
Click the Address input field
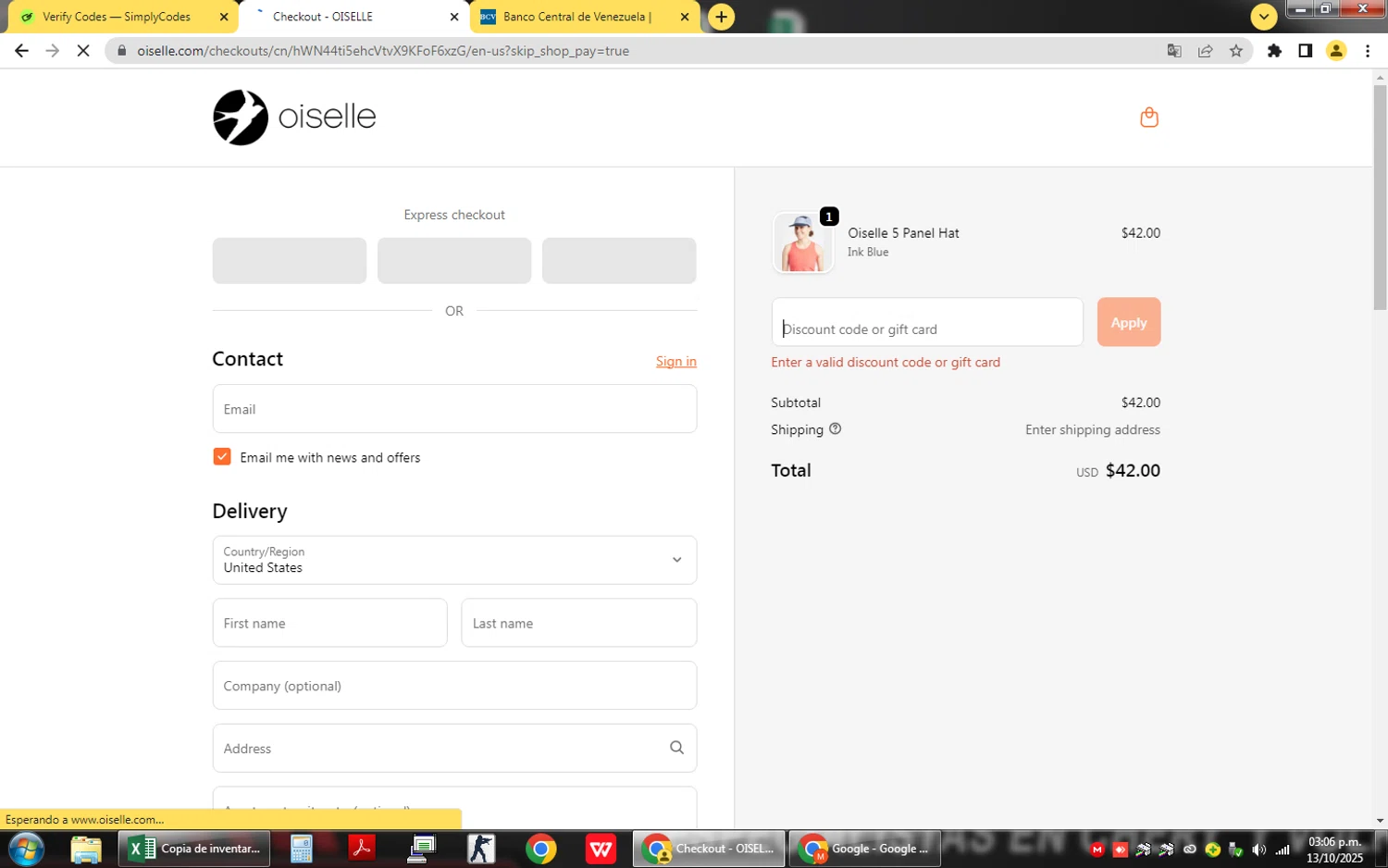[x=454, y=748]
